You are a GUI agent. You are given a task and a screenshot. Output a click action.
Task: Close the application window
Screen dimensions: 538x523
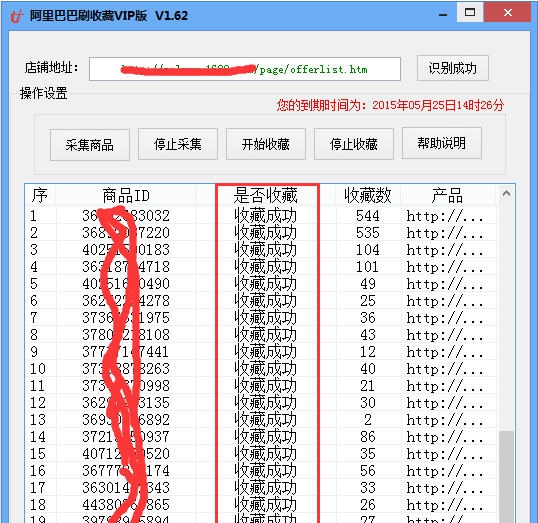[508, 13]
